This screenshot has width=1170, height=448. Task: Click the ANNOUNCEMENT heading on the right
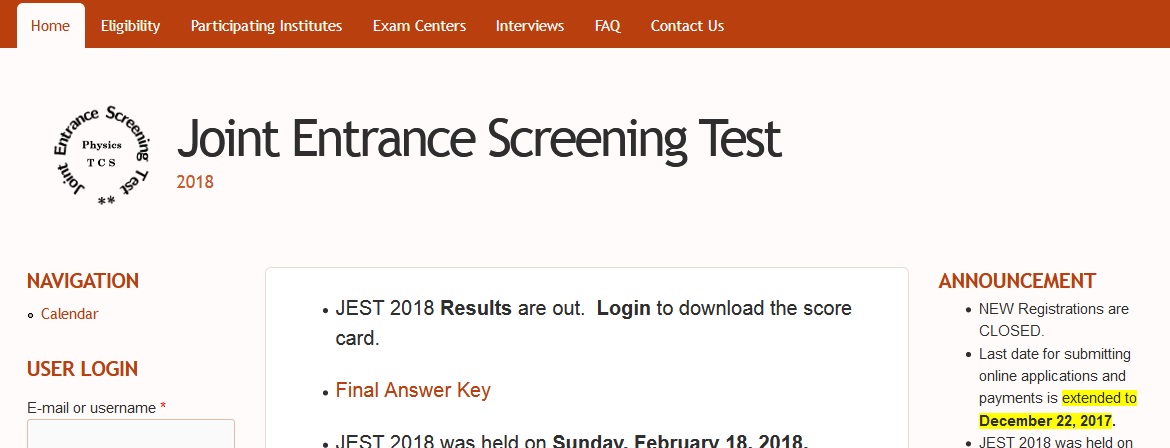[x=1017, y=281]
